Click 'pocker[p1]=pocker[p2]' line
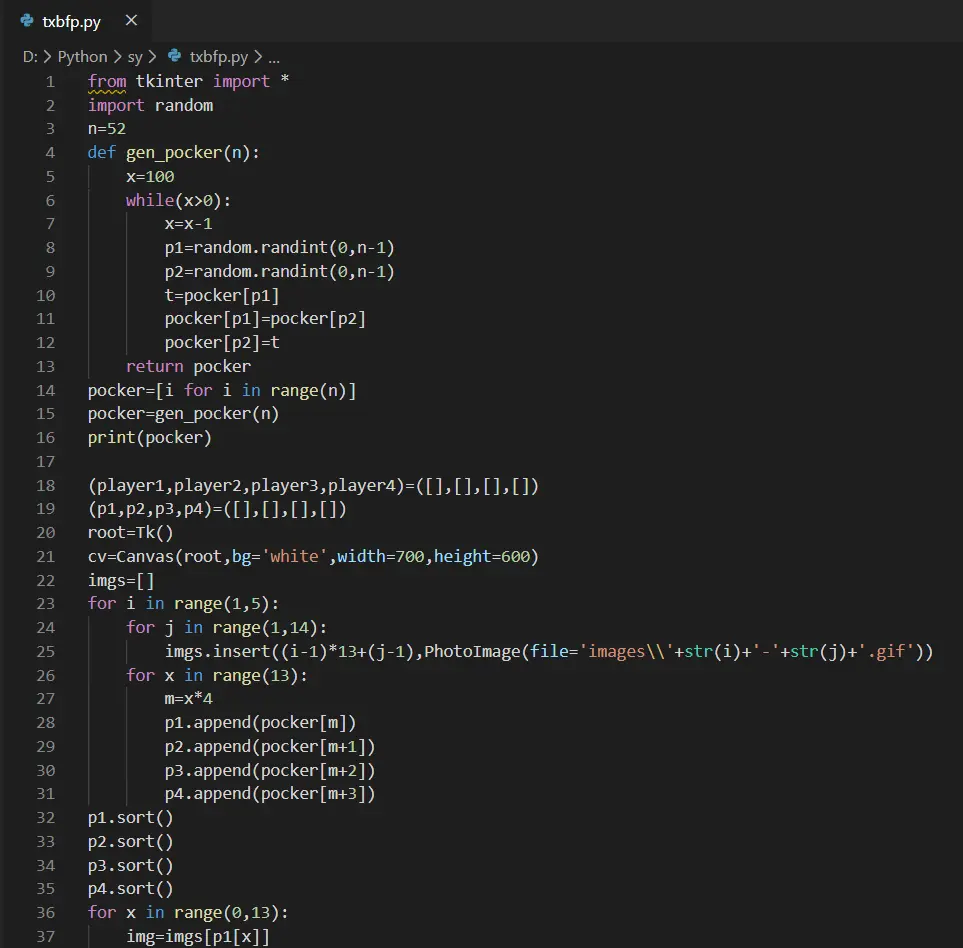Screen dimensions: 963x948 pos(265,319)
